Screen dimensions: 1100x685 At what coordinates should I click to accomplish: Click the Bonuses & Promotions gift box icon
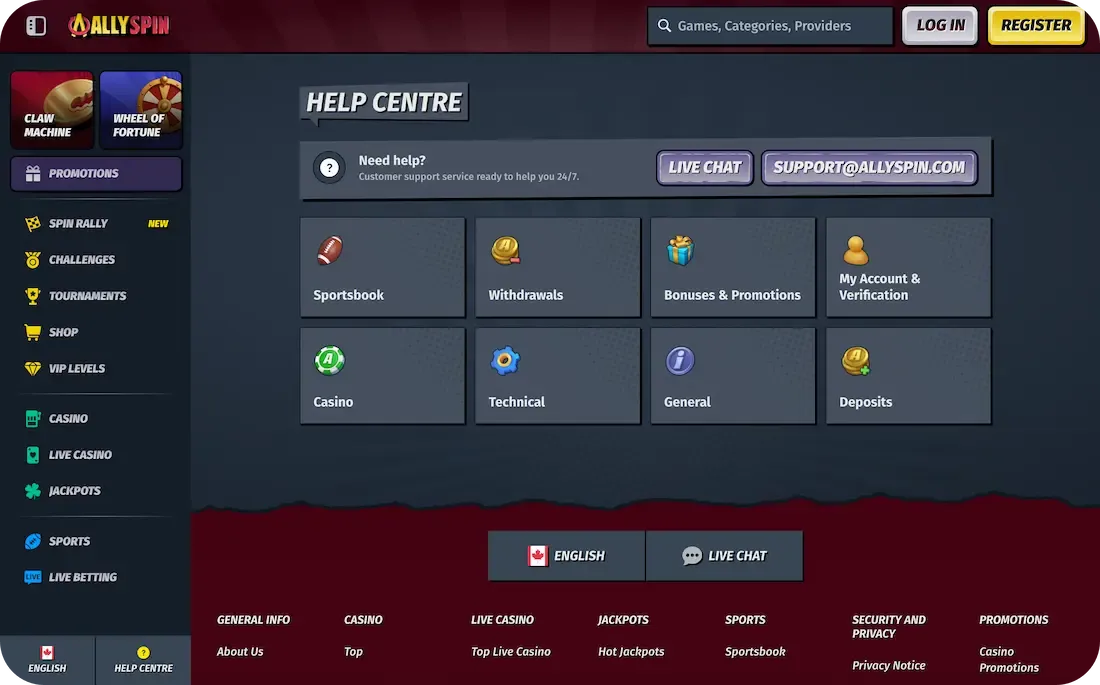click(x=680, y=251)
